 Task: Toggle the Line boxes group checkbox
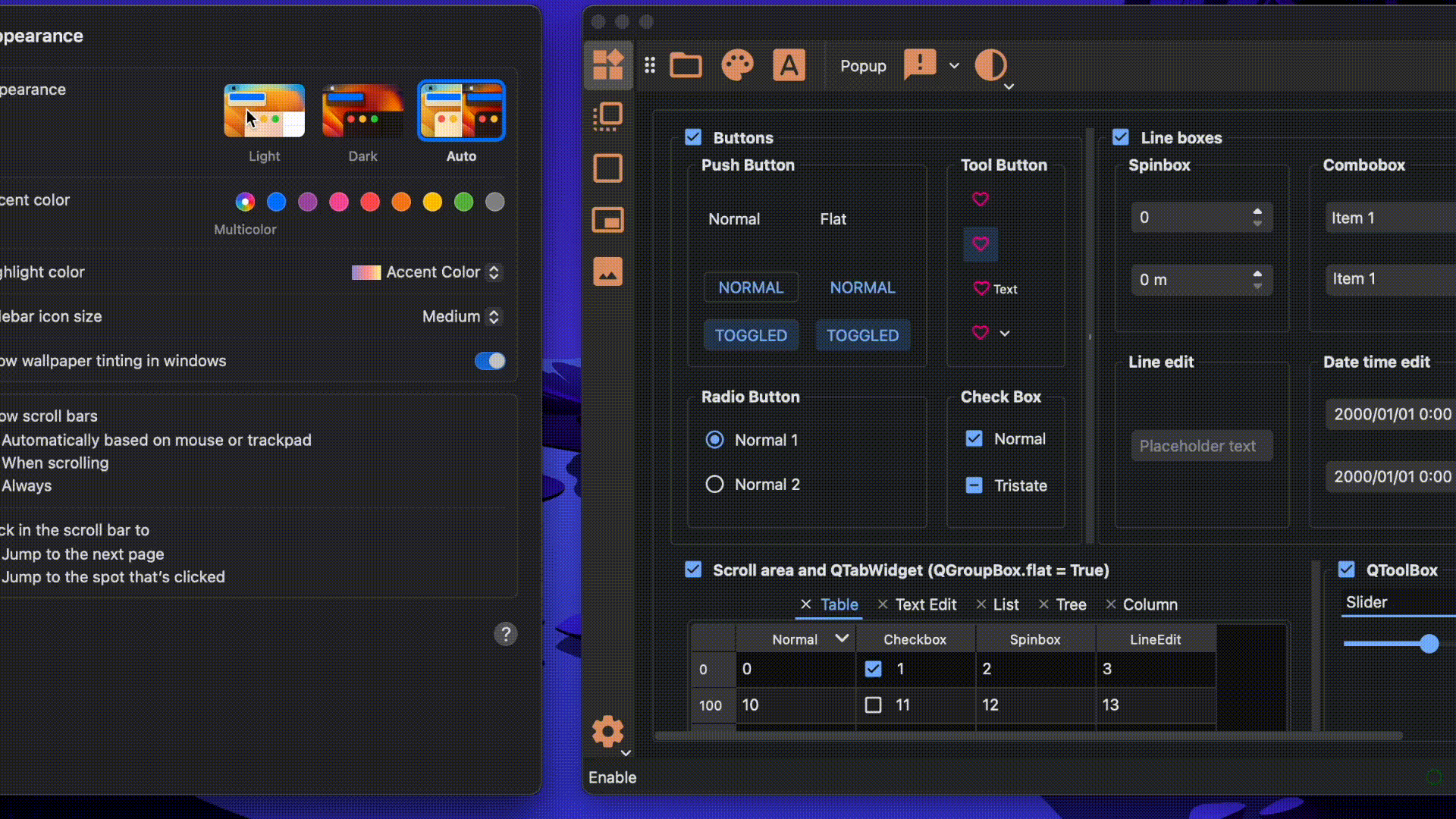click(x=1121, y=137)
